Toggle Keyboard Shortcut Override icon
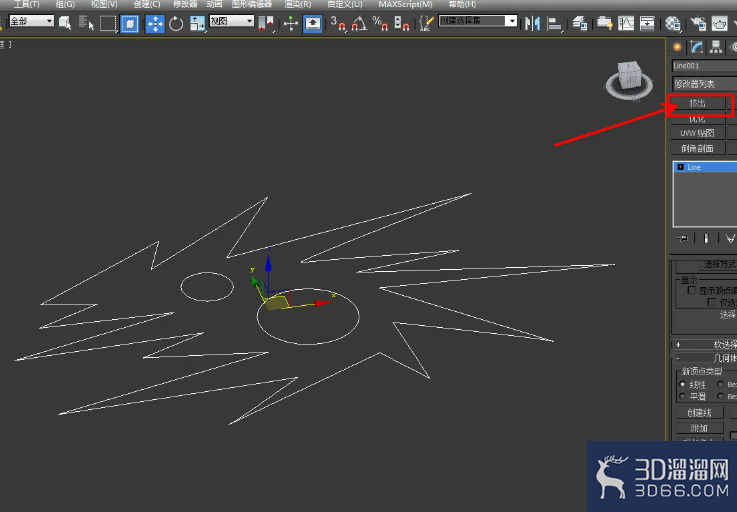Screen dimensions: 737x512 coord(313,24)
